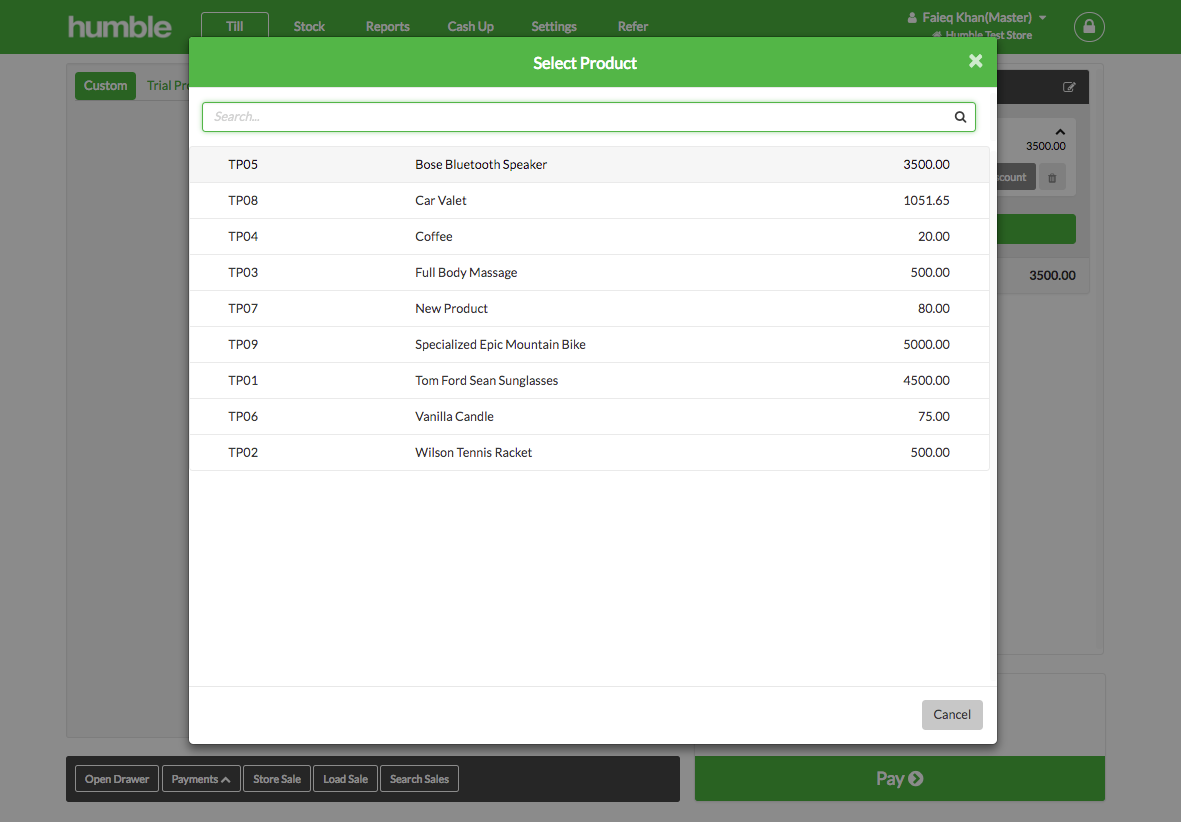
Task: Select the Custom tab
Action: [x=105, y=86]
